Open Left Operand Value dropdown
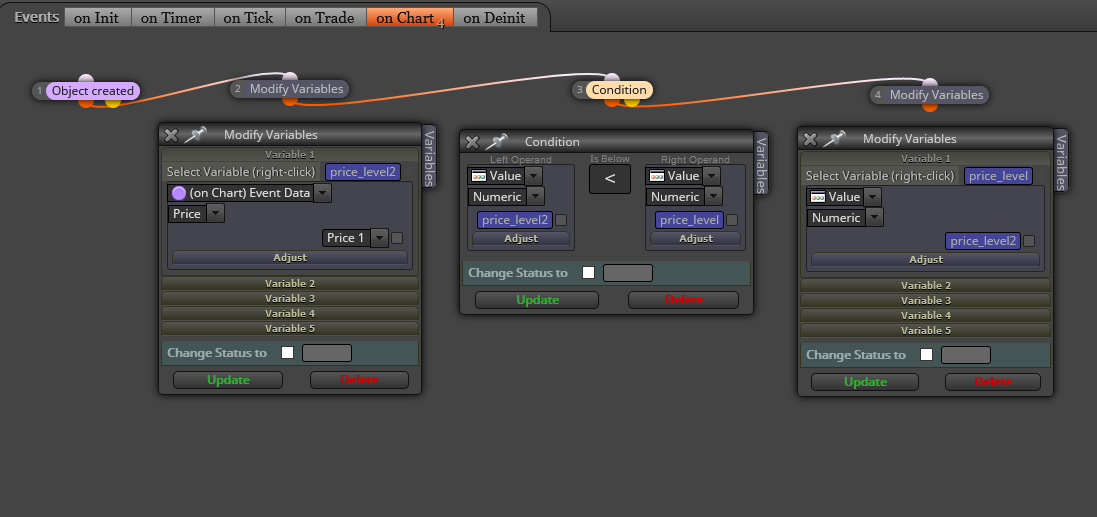1097x517 pixels. pyautogui.click(x=533, y=176)
